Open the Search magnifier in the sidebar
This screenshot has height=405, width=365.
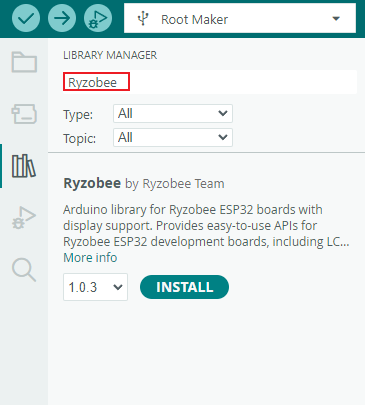click(x=24, y=270)
